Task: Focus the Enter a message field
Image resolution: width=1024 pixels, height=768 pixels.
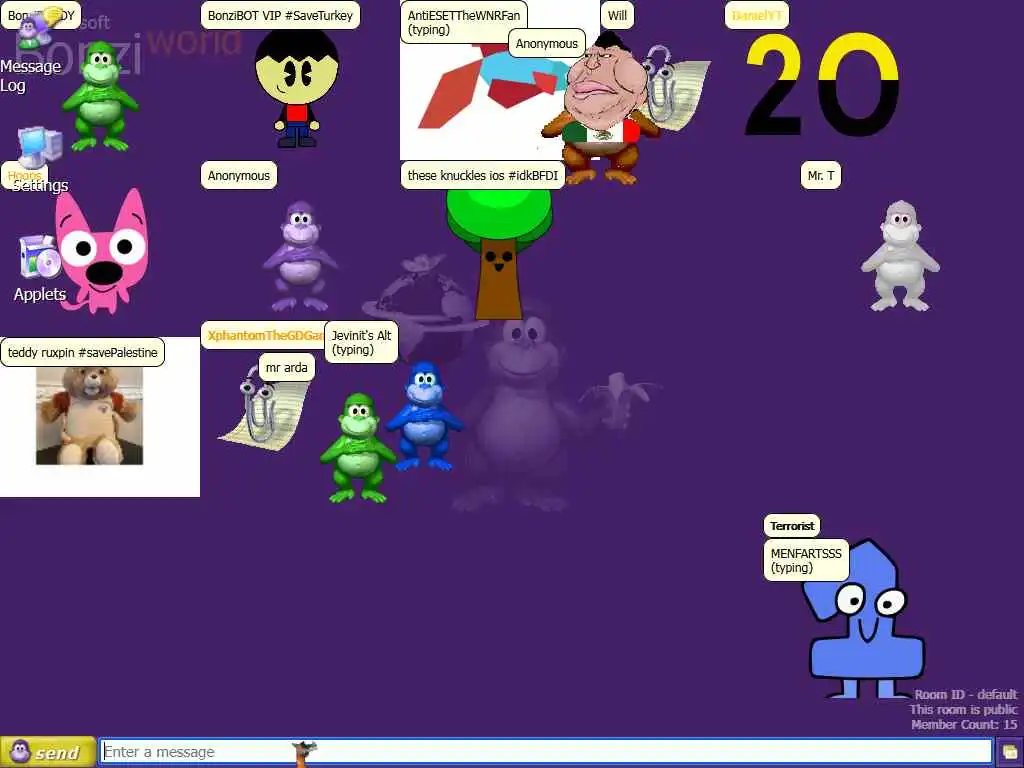Action: pyautogui.click(x=546, y=752)
